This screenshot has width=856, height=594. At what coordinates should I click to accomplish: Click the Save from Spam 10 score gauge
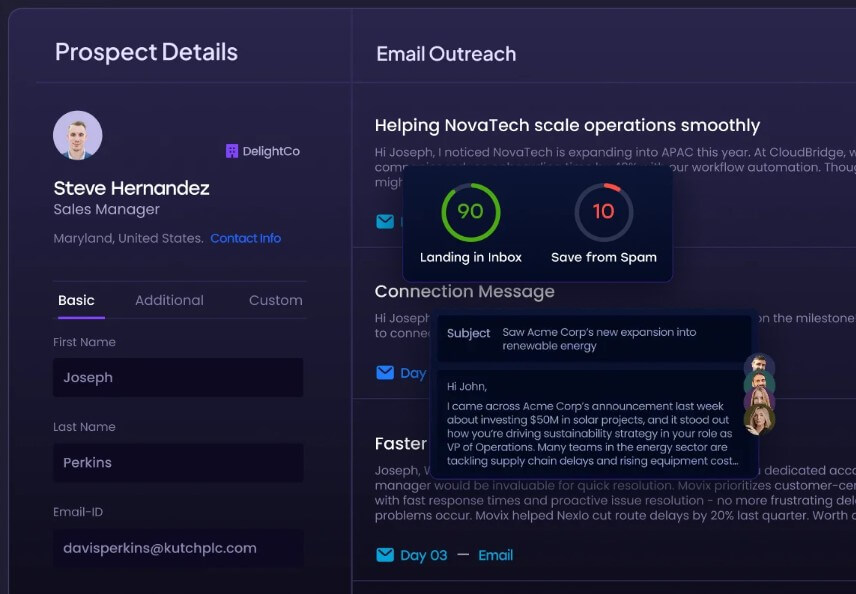604,212
